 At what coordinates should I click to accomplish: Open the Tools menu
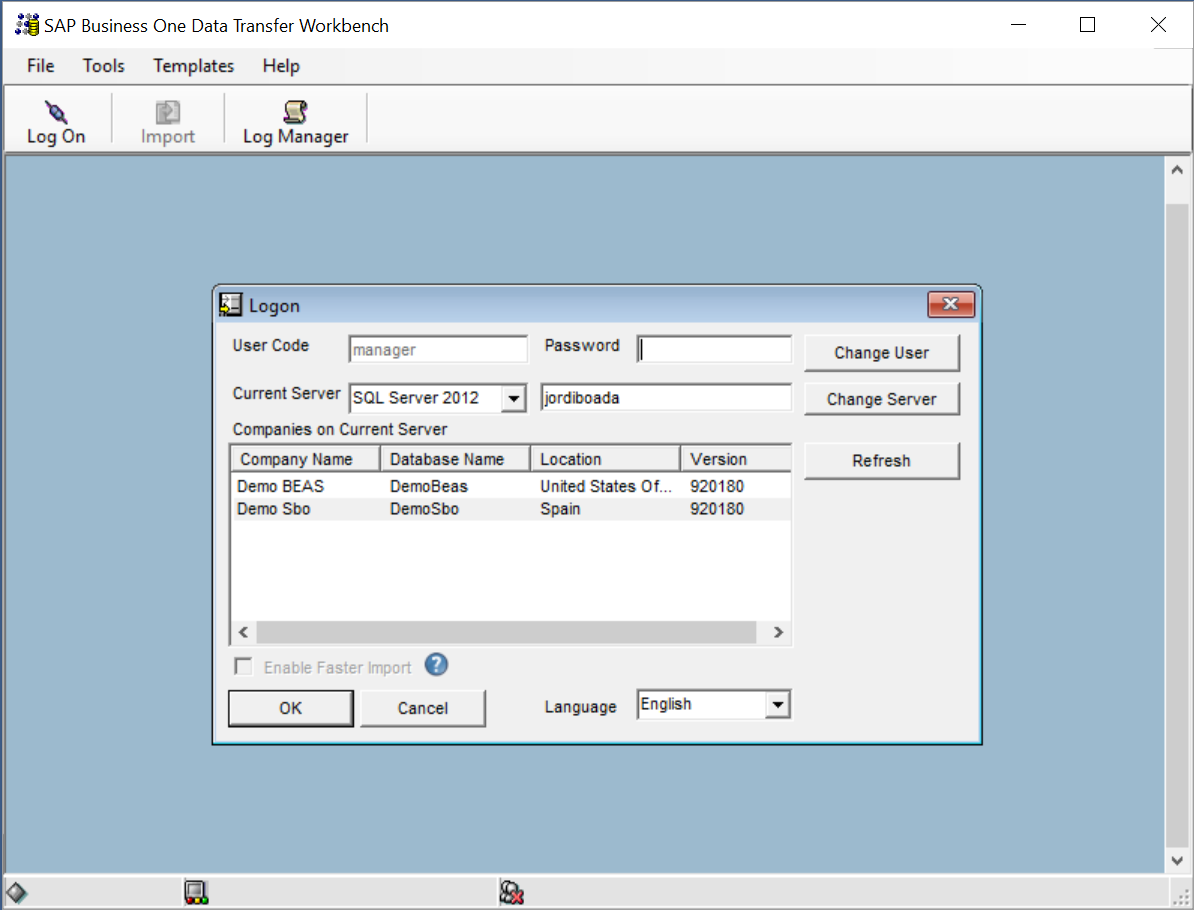[104, 66]
